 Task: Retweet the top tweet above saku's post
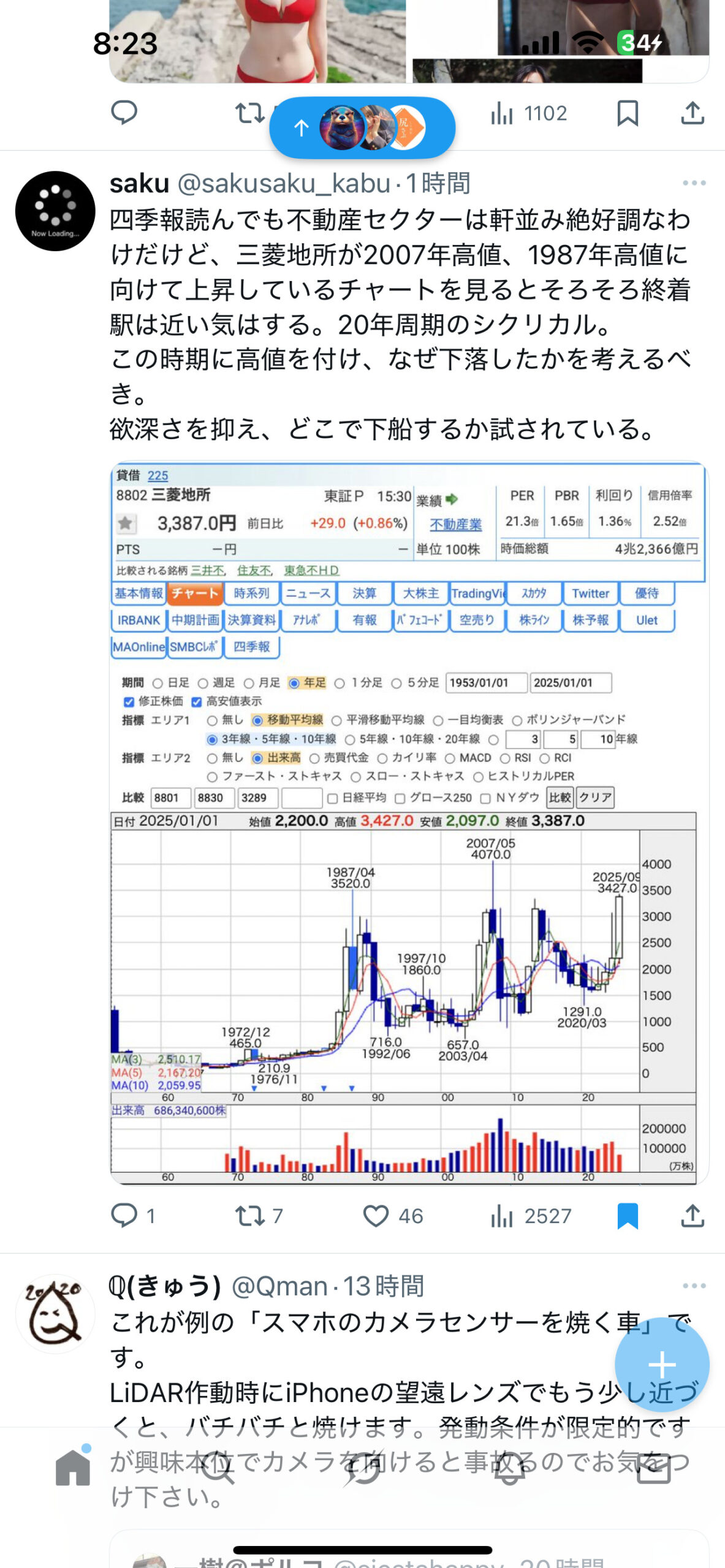pyautogui.click(x=250, y=113)
